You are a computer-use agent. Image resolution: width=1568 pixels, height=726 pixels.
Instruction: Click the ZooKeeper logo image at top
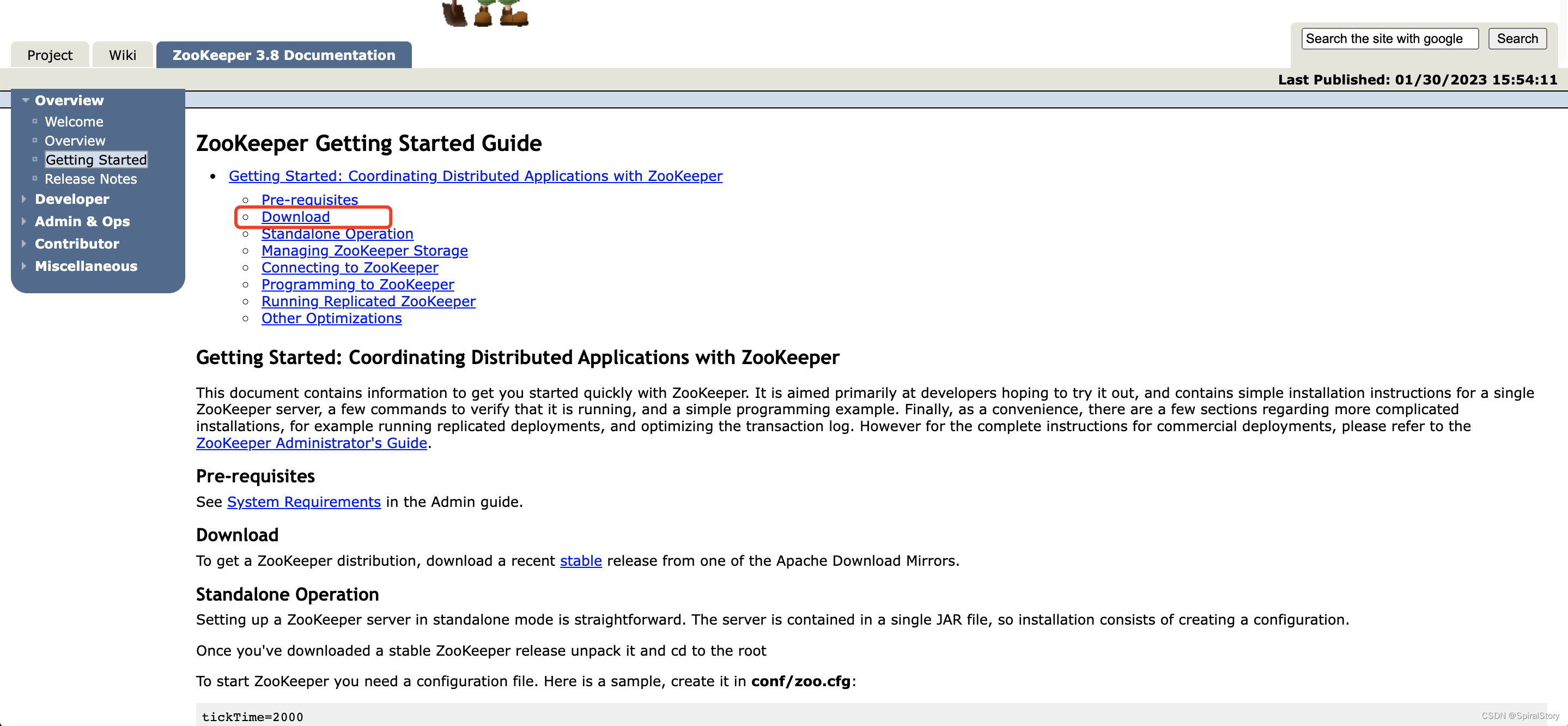pos(486,13)
